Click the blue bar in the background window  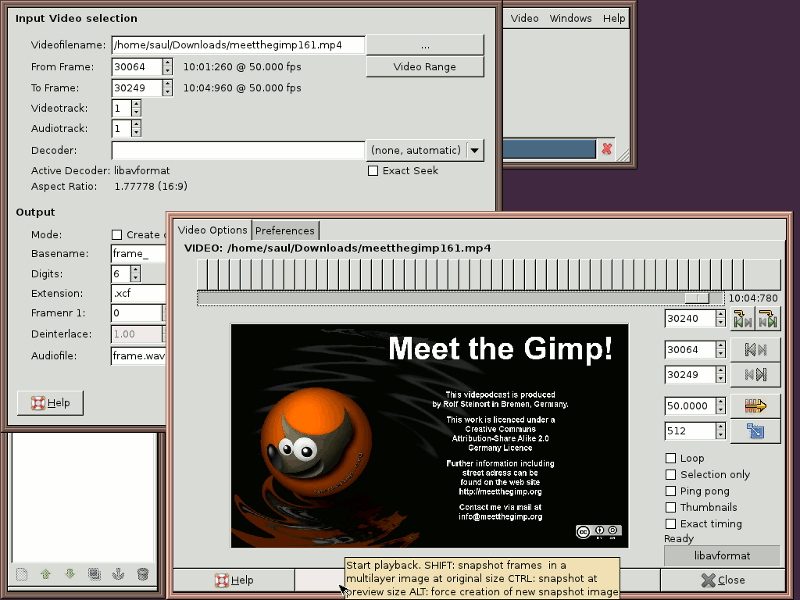click(549, 149)
